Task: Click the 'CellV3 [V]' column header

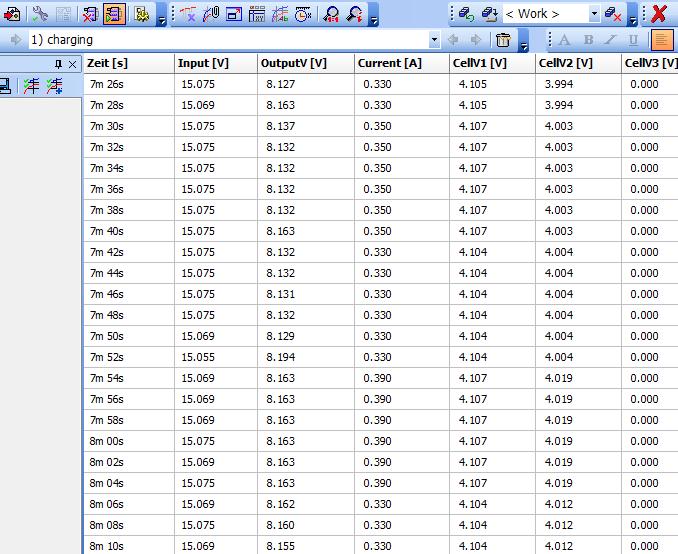Action: [x=650, y=63]
